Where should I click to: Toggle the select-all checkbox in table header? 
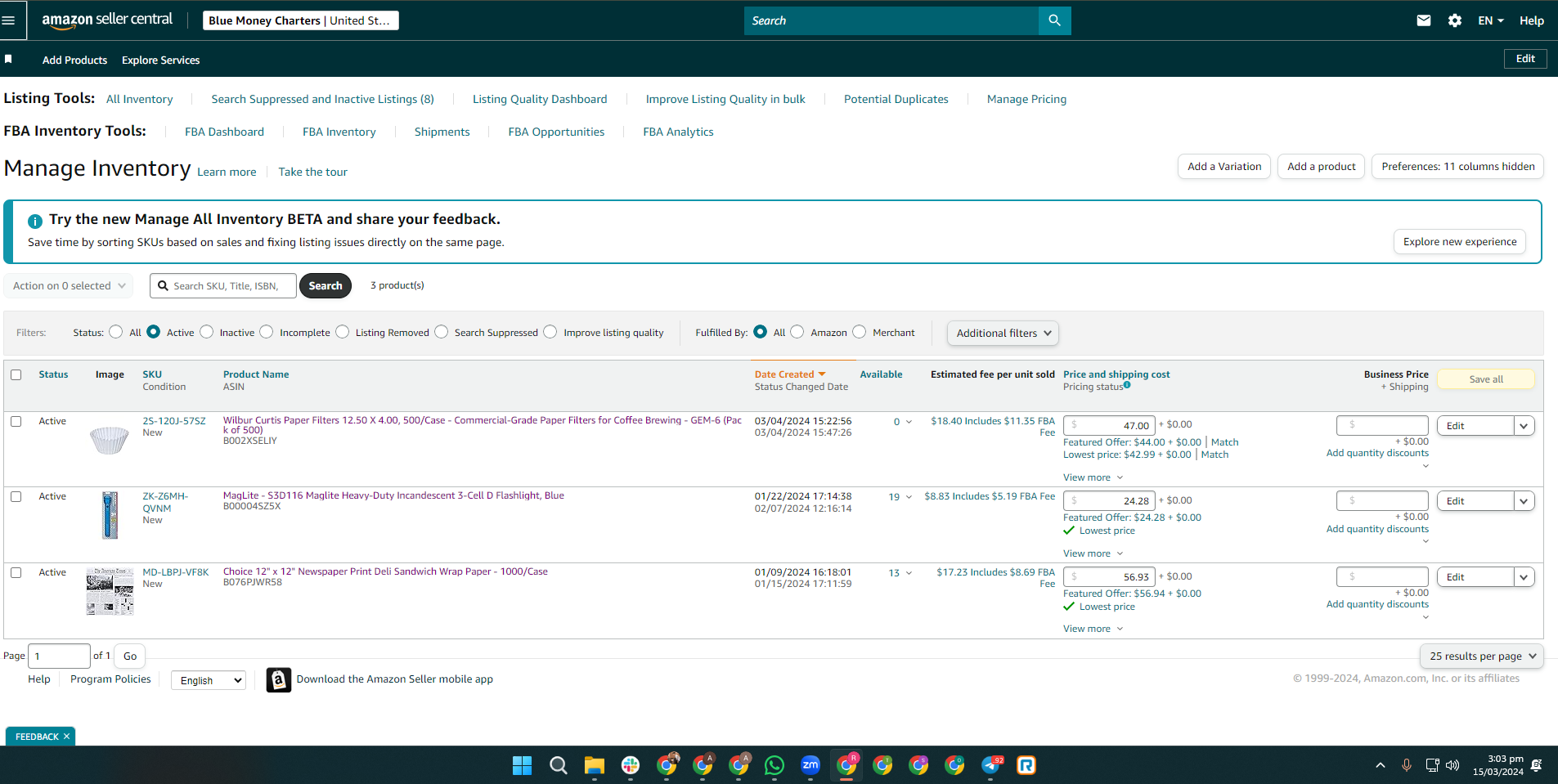click(16, 374)
